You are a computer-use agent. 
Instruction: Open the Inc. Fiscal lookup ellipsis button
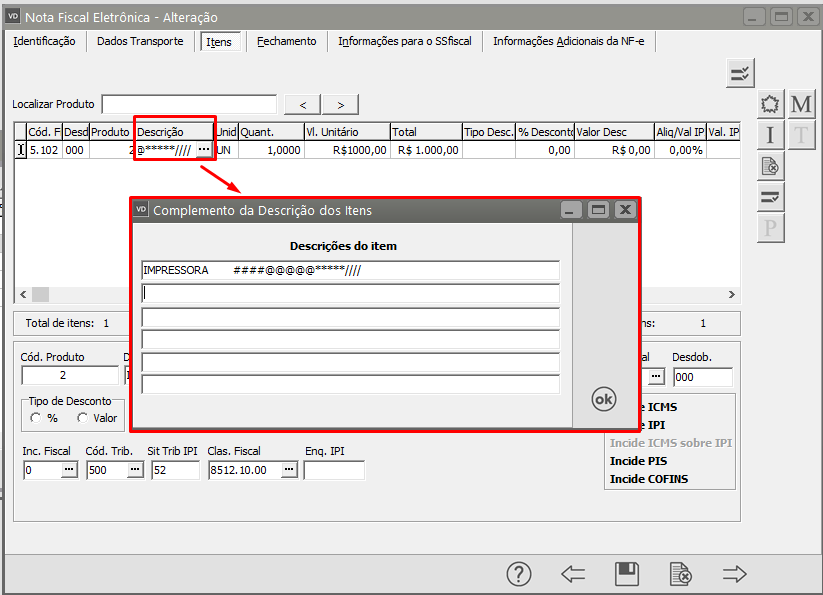tap(69, 469)
